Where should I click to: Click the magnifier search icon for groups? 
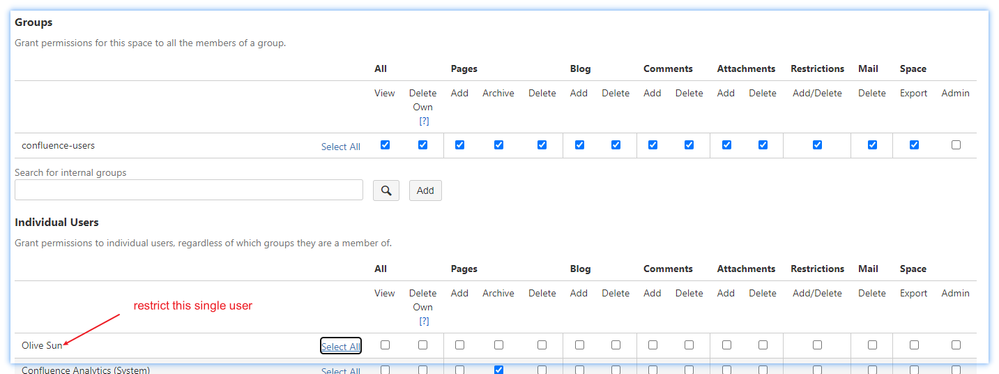385,190
